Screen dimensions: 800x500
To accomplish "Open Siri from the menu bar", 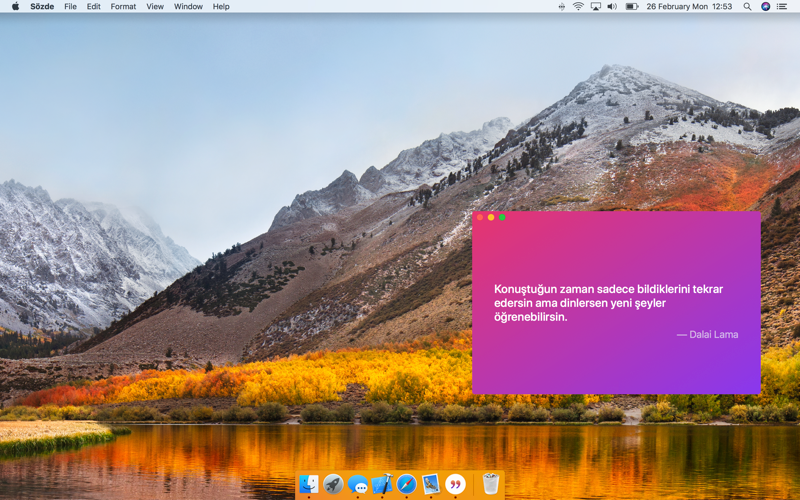I will (x=765, y=7).
